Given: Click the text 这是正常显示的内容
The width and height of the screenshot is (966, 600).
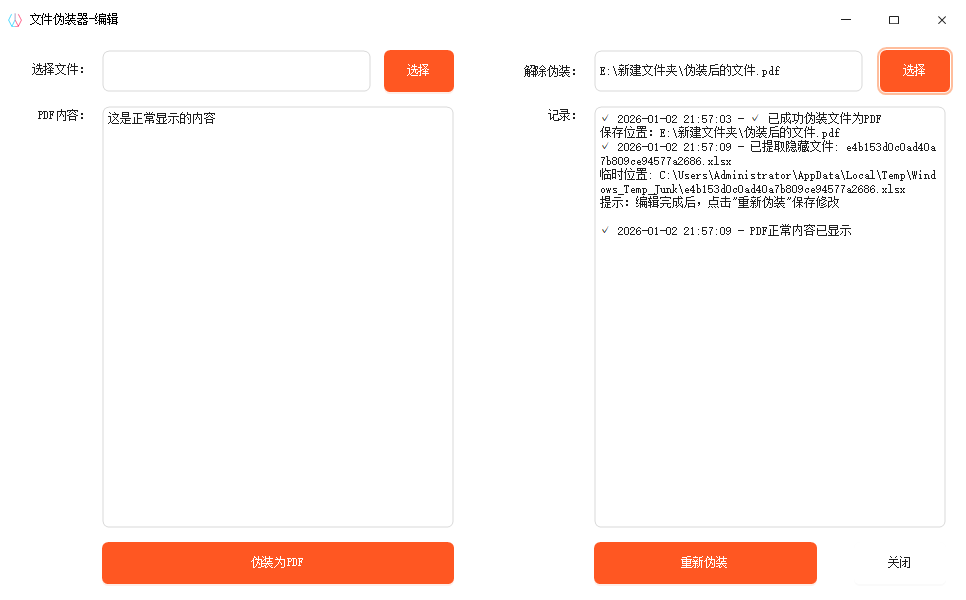Looking at the screenshot, I should pos(161,118).
